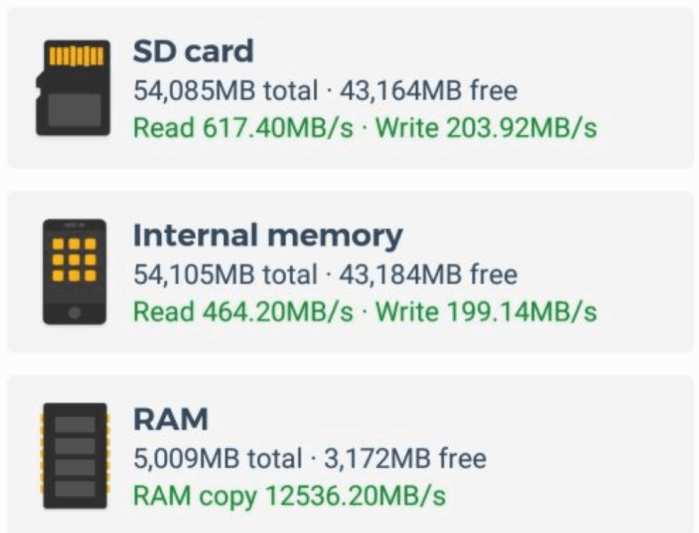Tap the RAM copy 12536.20MB/s result
Screen dimensions: 699x533
point(289,496)
